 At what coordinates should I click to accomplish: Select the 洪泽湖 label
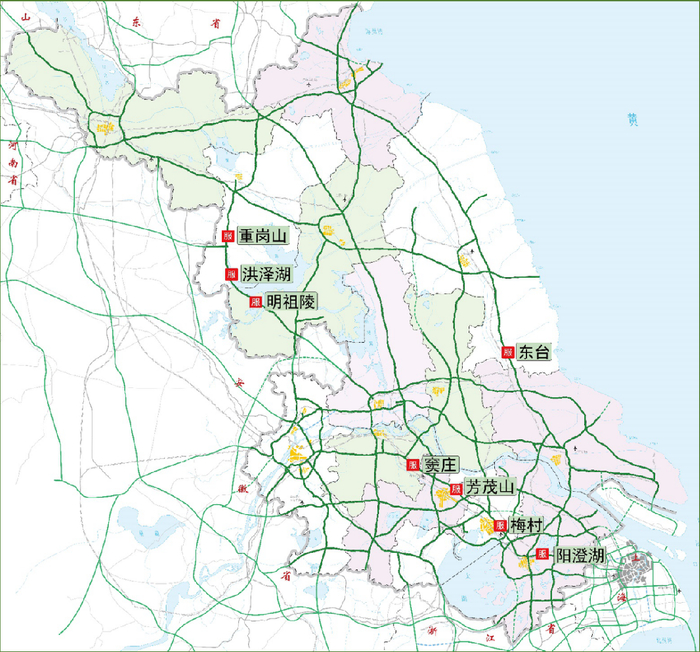[267, 274]
